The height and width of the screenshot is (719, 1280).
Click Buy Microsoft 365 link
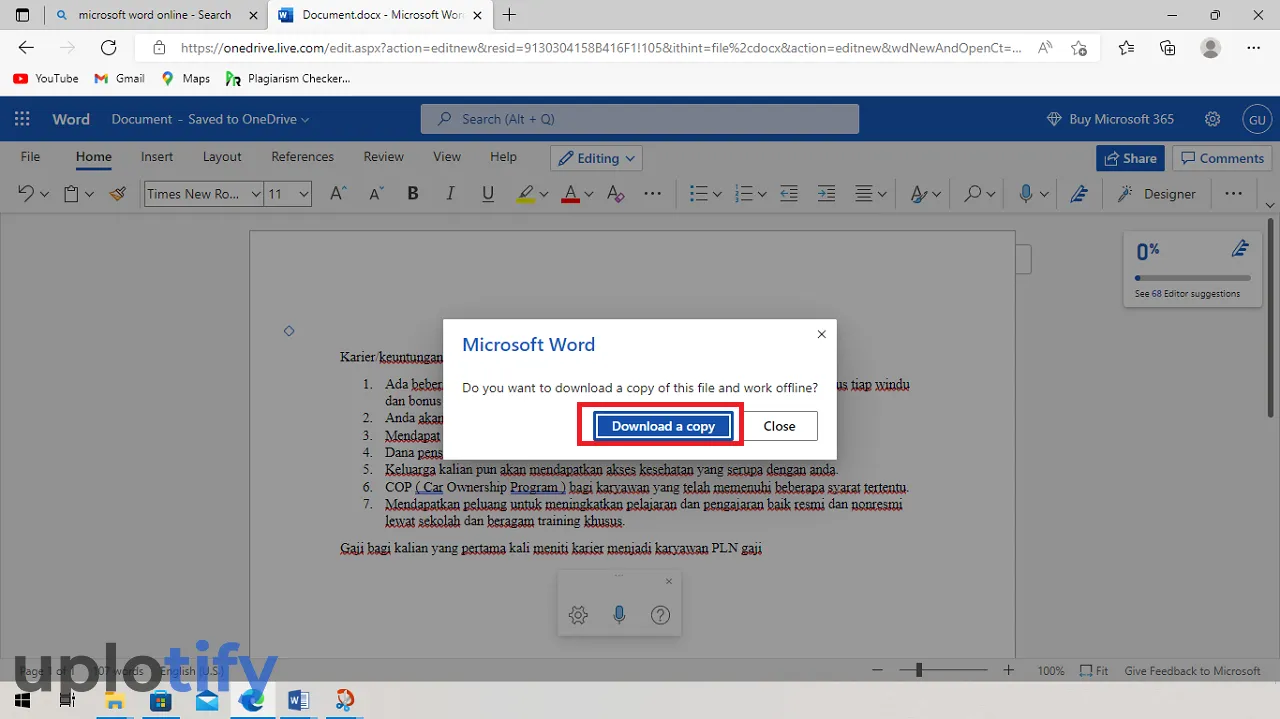coord(1111,119)
